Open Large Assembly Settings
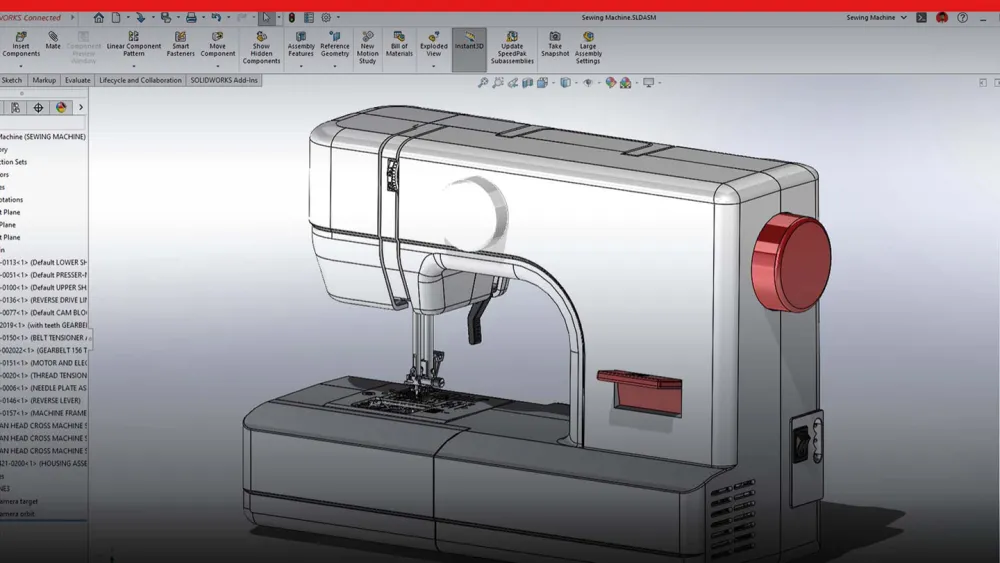The width and height of the screenshot is (1000, 563). pyautogui.click(x=588, y=48)
